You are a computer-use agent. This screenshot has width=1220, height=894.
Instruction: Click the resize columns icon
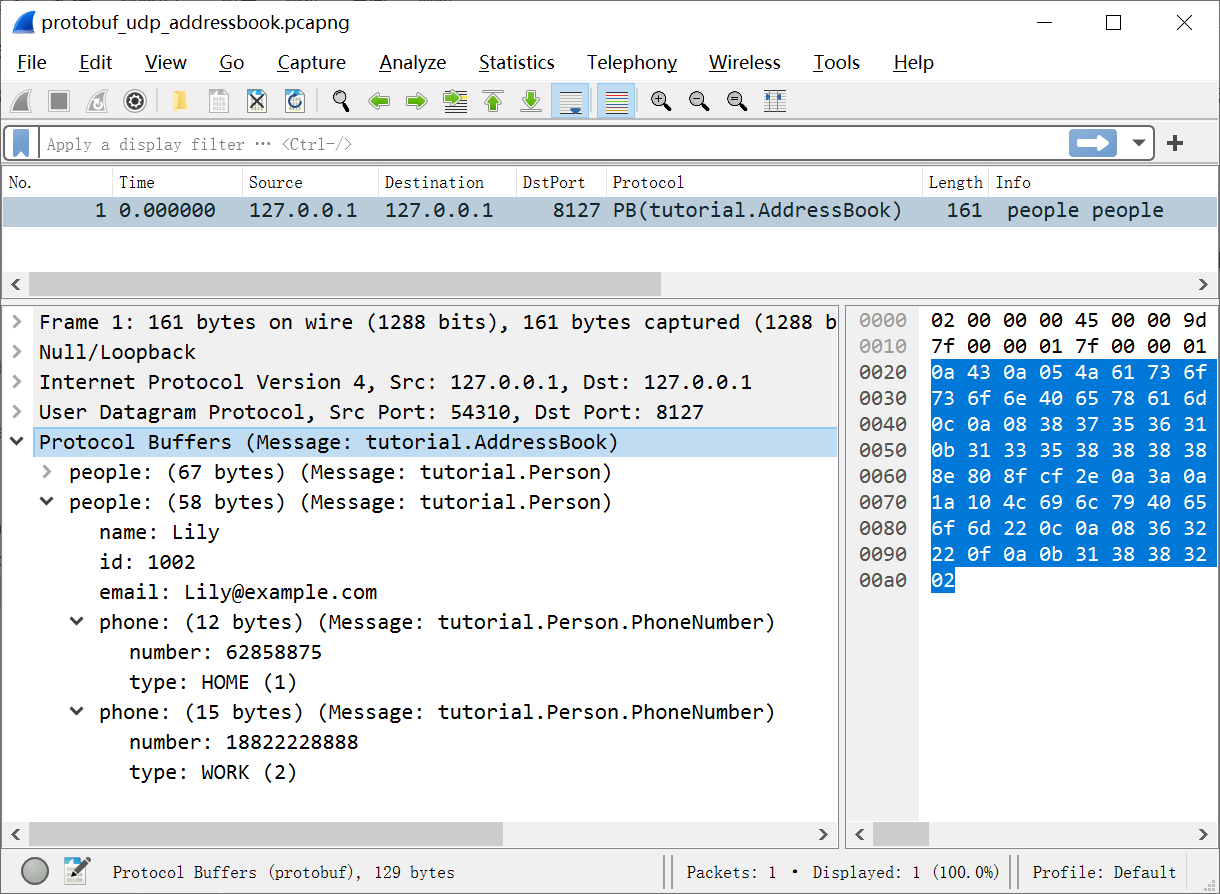(774, 100)
